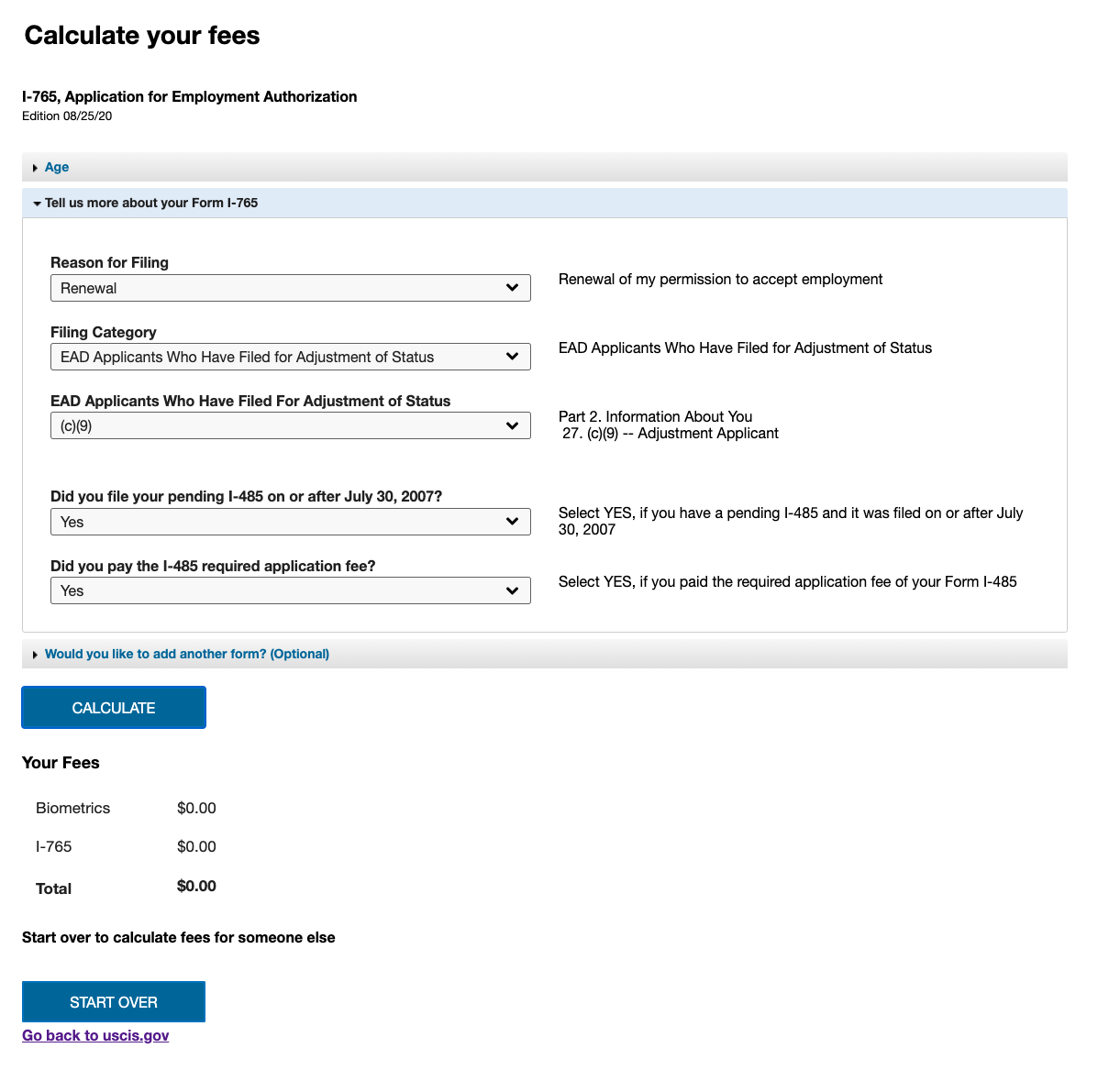1120x1070 pixels.
Task: Click the chevron on the I-485 filing date select
Action: point(513,522)
